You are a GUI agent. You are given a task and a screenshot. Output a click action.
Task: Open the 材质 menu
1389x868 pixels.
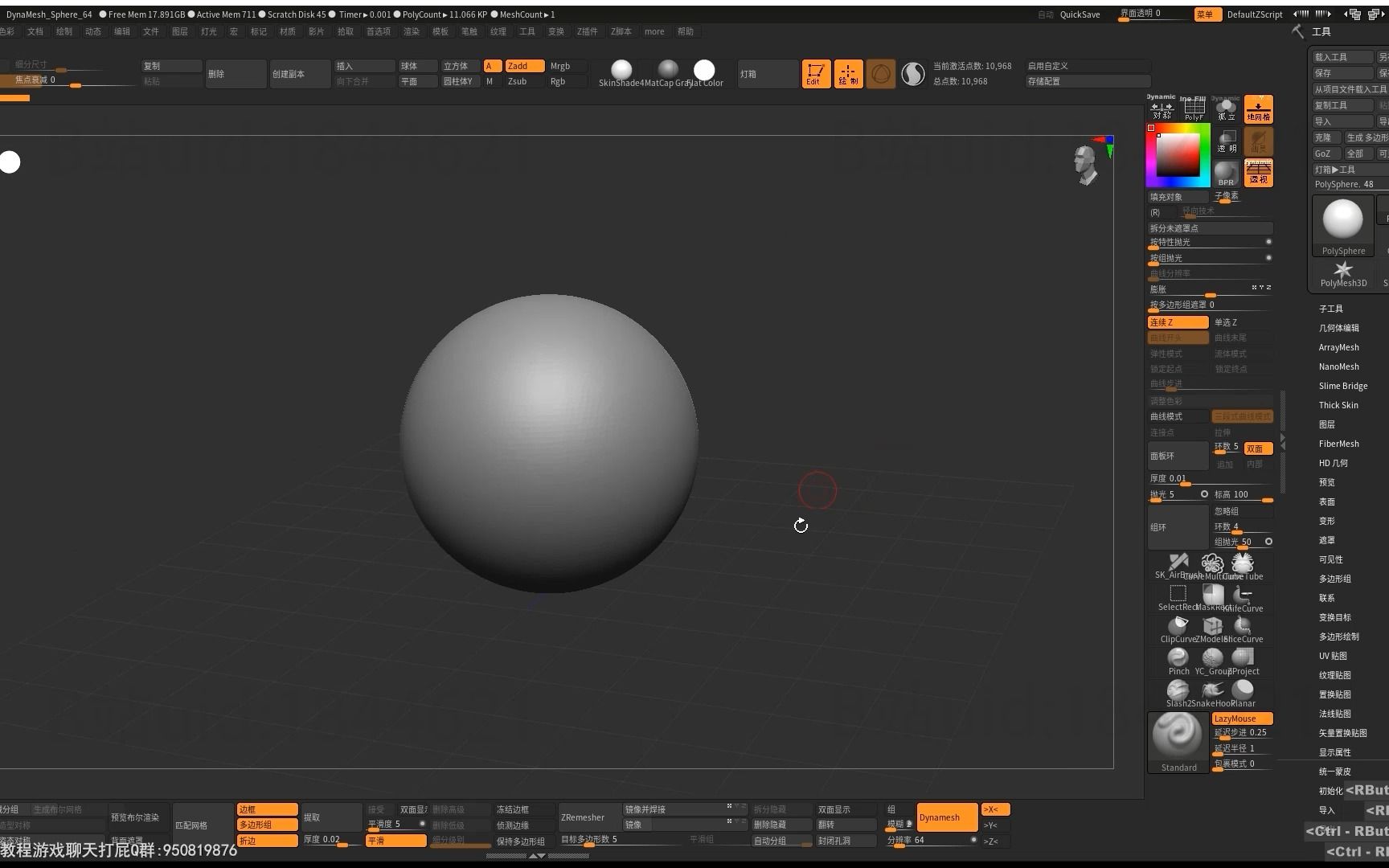tap(287, 31)
